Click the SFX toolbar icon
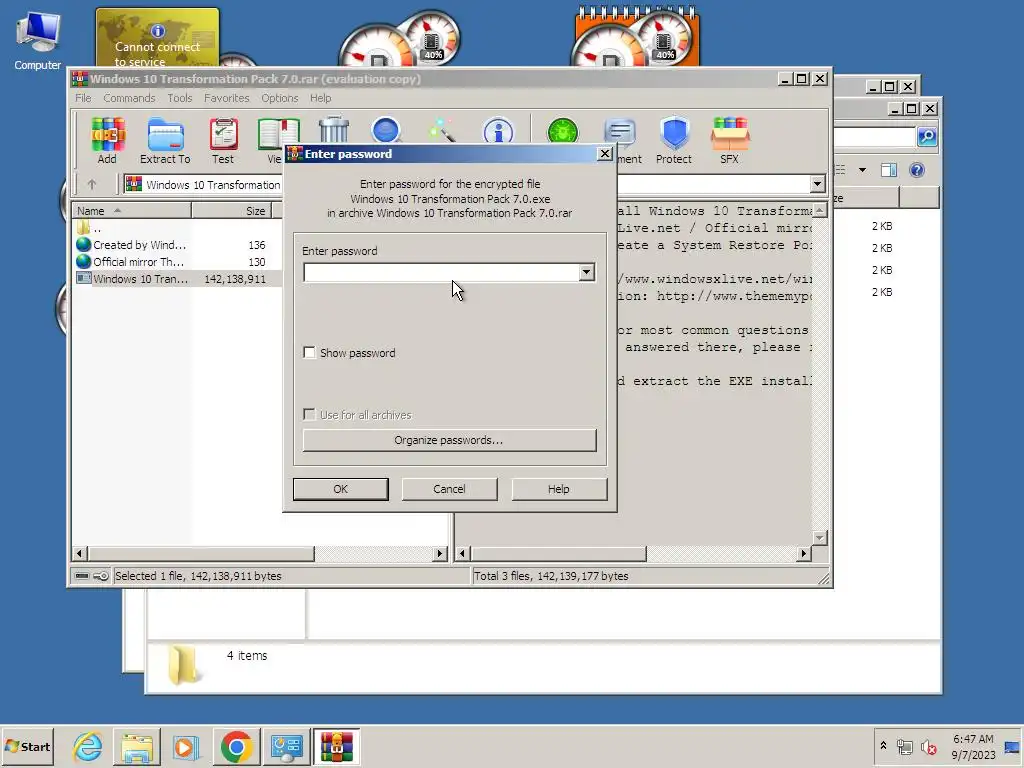 pyautogui.click(x=729, y=140)
